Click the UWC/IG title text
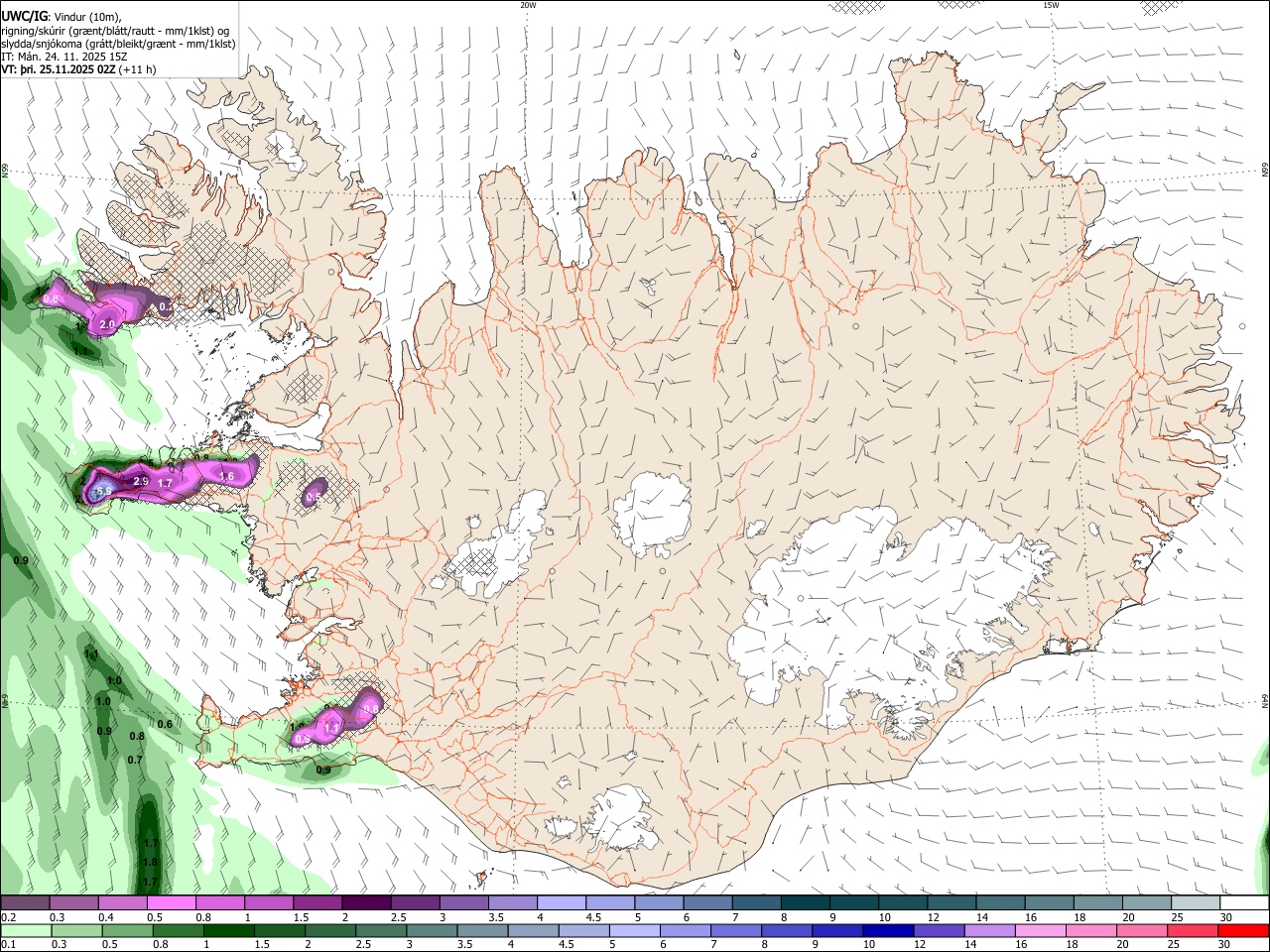This screenshot has height=952, width=1270. coord(24,15)
